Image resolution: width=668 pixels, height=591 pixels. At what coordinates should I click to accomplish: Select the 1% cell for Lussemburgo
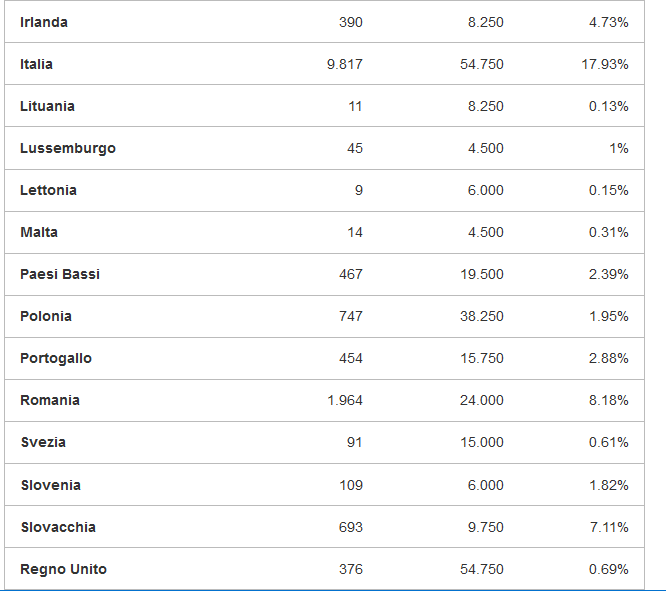point(619,148)
